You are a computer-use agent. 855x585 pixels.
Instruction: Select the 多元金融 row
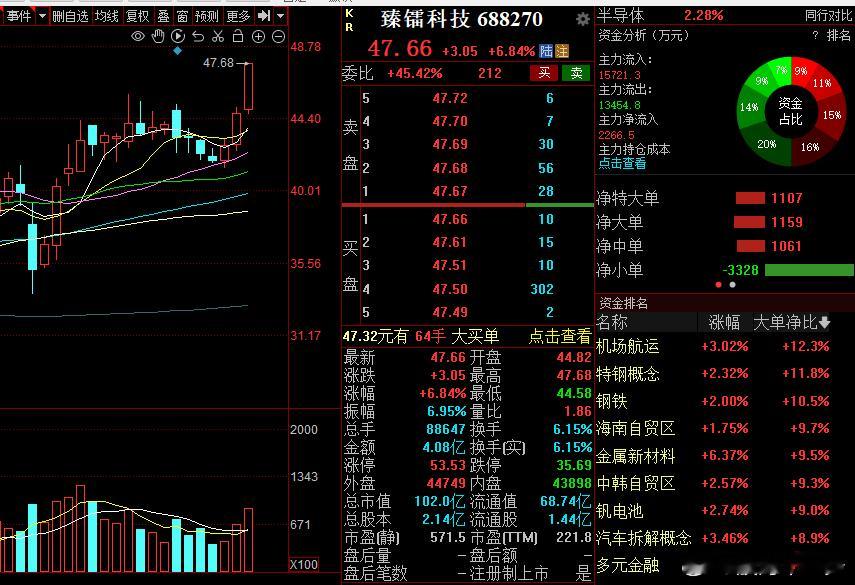click(724, 566)
